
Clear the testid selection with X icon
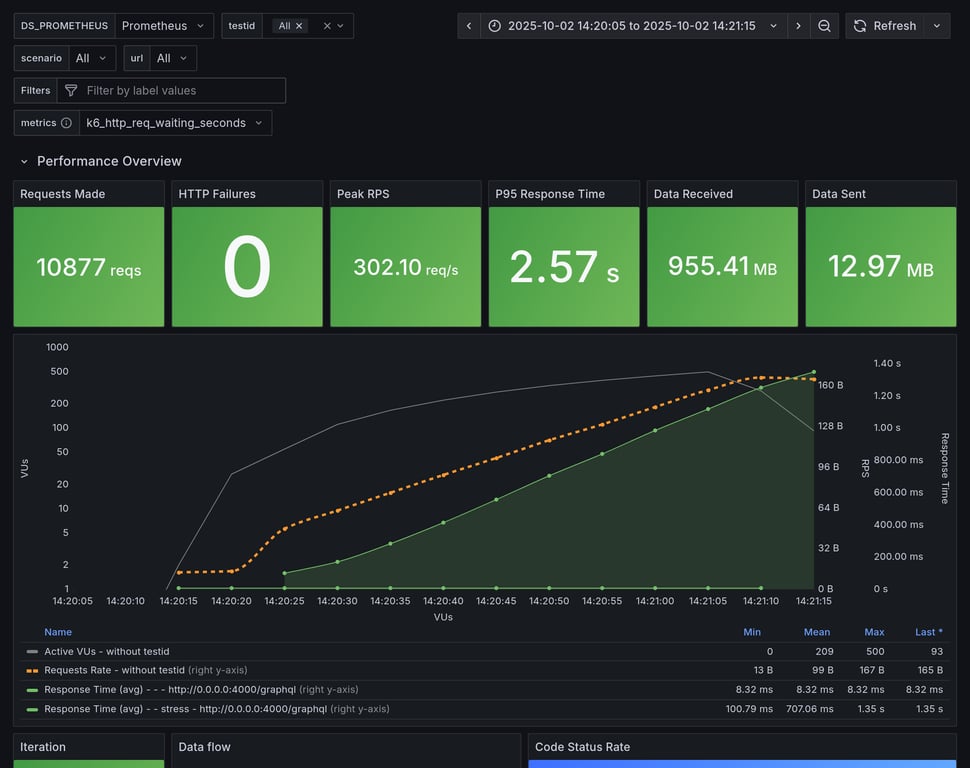[326, 26]
